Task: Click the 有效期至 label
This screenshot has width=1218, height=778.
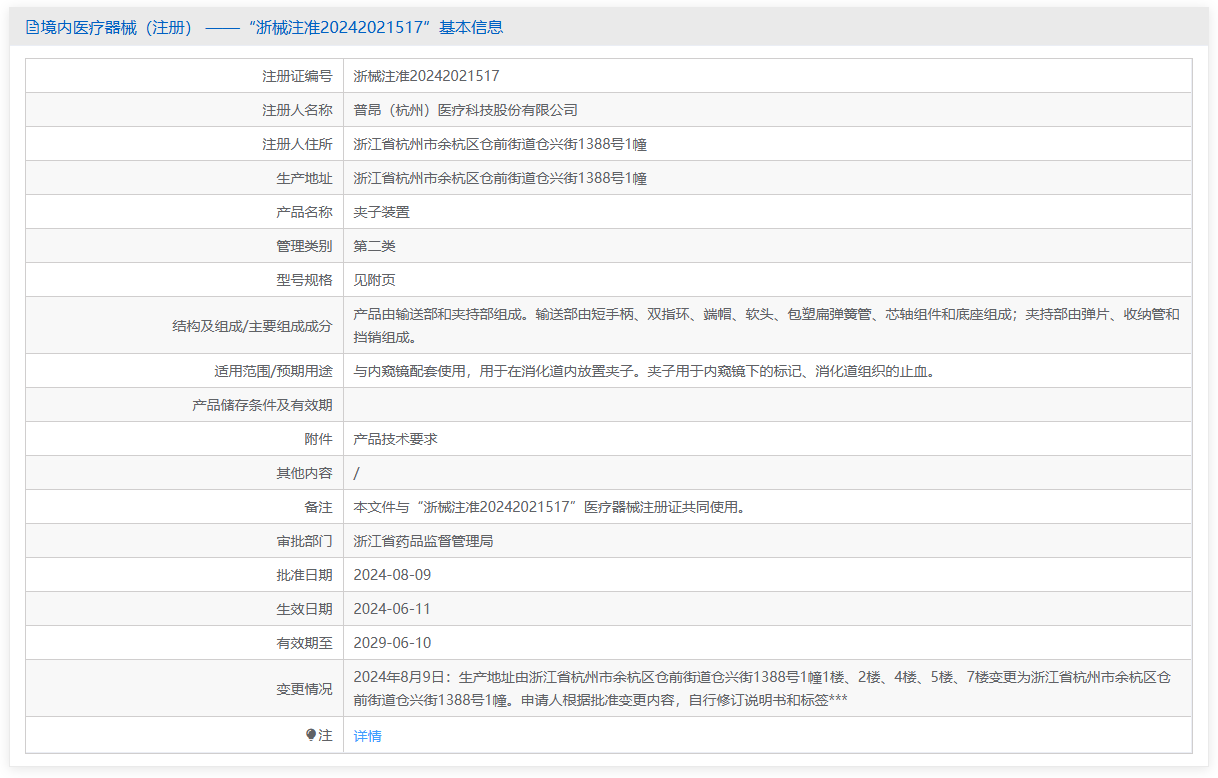Action: (304, 643)
